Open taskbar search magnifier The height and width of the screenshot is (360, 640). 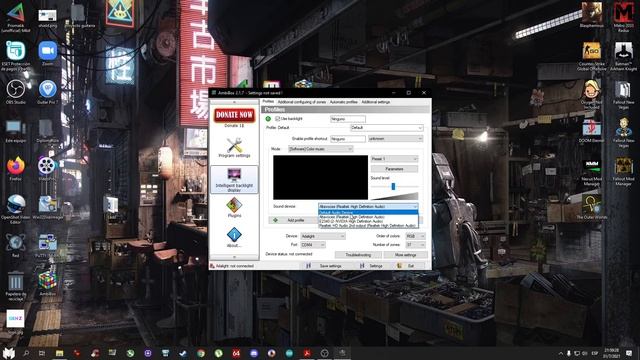pos(26,353)
